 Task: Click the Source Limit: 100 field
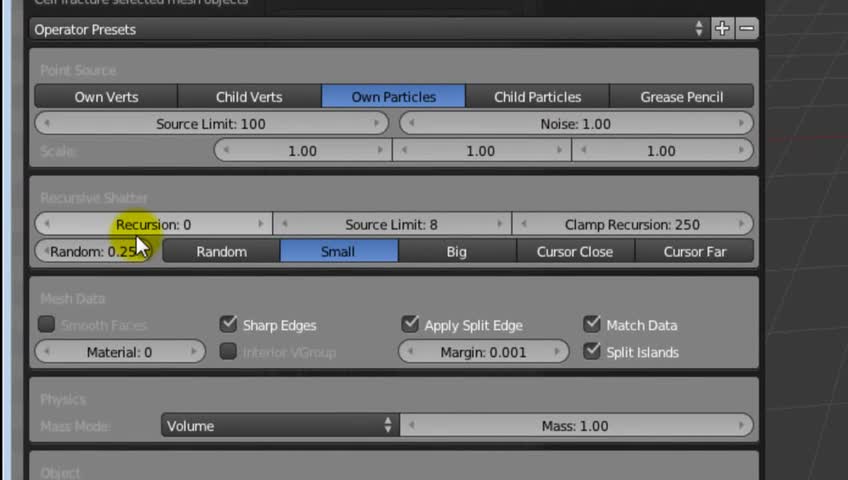click(x=211, y=124)
